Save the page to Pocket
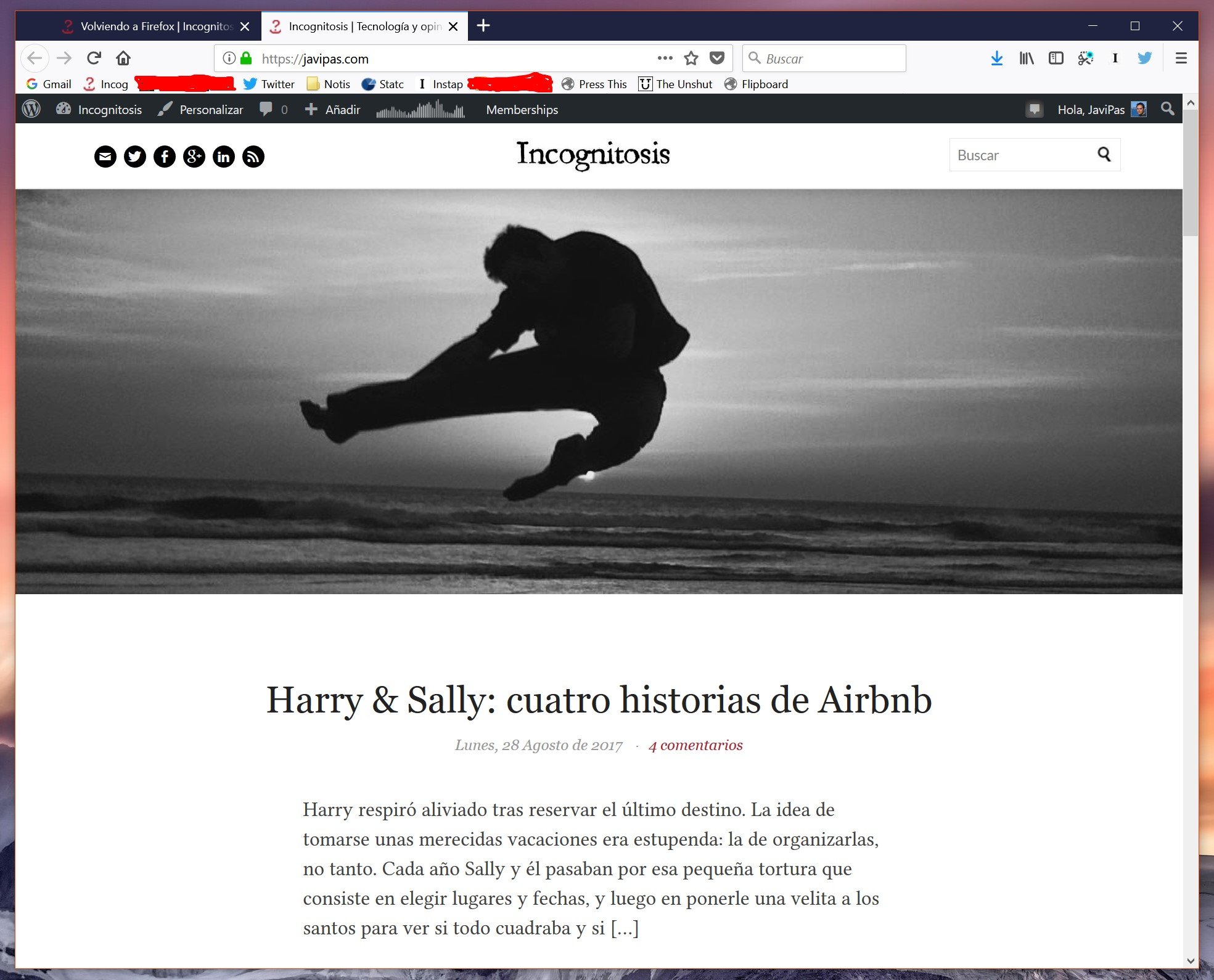Image resolution: width=1214 pixels, height=980 pixels. point(717,59)
